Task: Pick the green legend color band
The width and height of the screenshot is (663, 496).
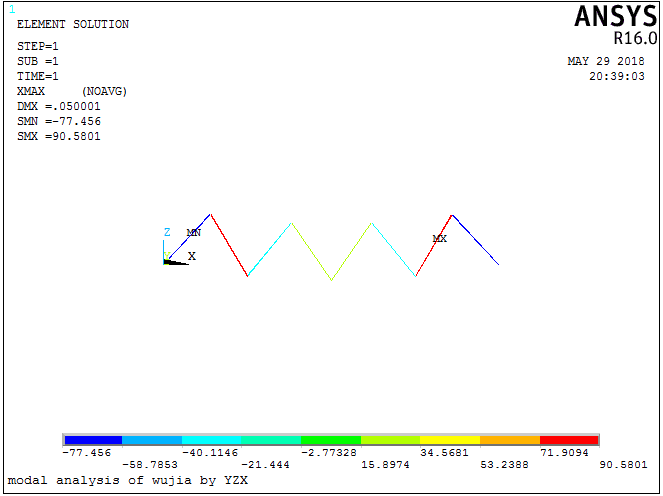Action: point(330,440)
